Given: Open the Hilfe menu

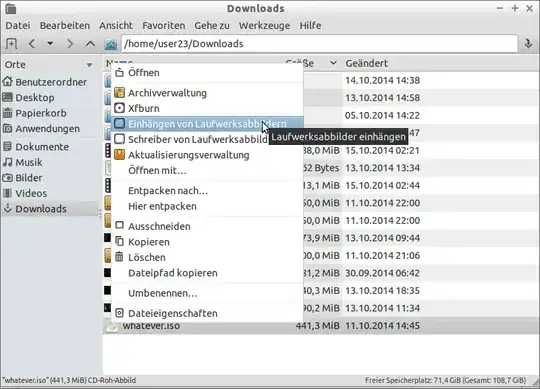Looking at the screenshot, I should click(x=310, y=25).
